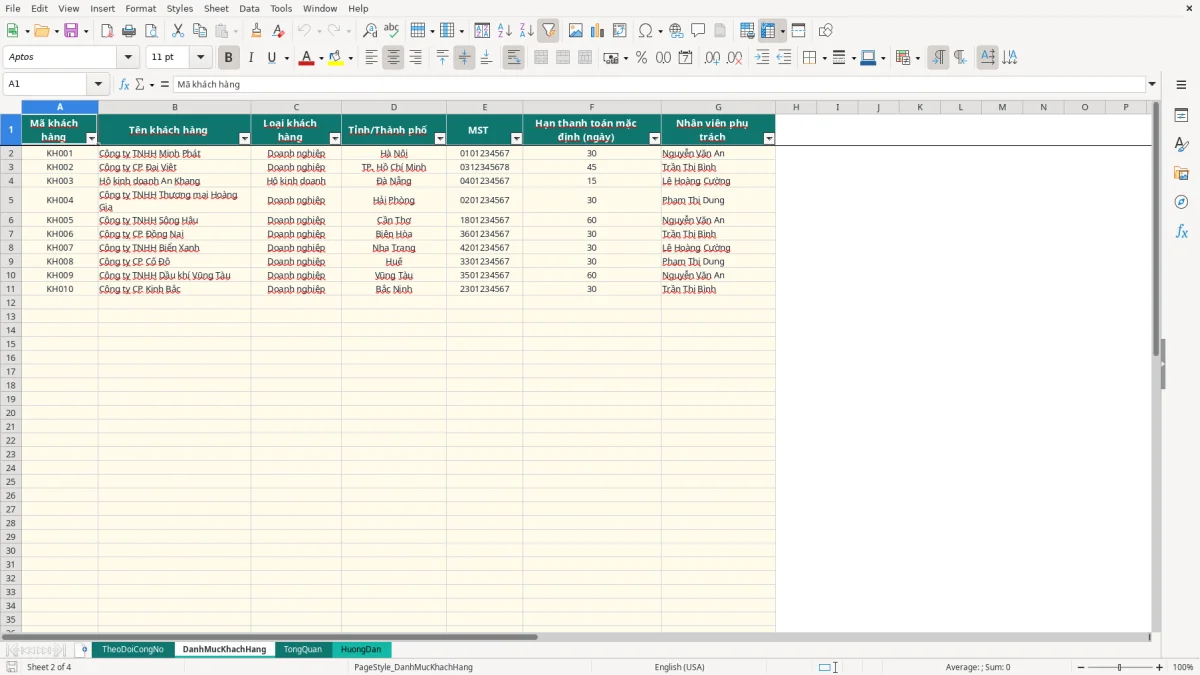The height and width of the screenshot is (675, 1200).
Task: Open font size dropdown arrow
Action: coord(200,58)
